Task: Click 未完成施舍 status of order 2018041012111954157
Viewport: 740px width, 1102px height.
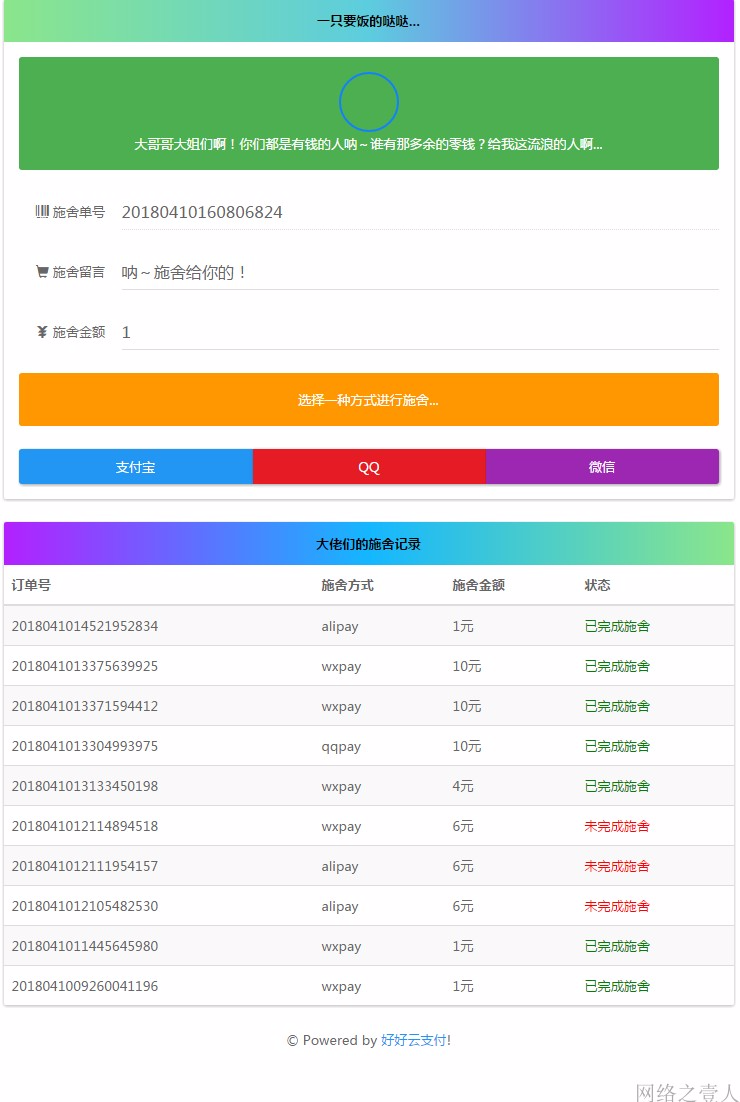Action: point(616,866)
